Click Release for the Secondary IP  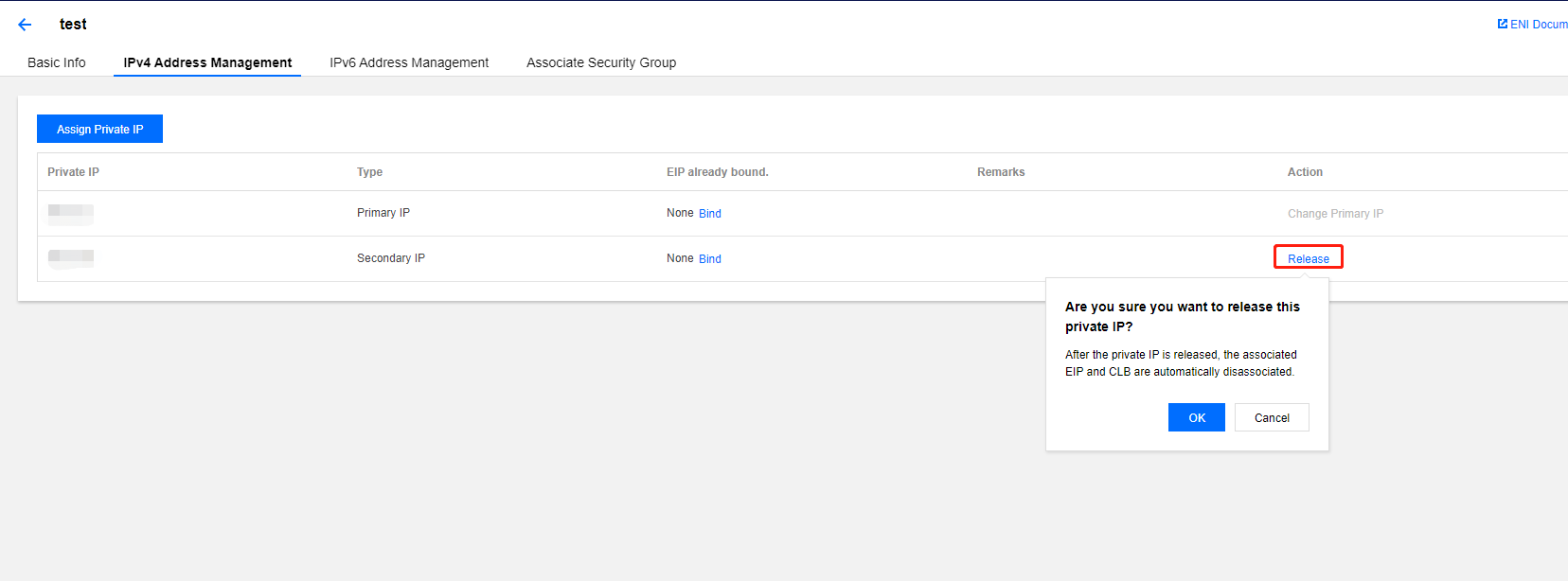tap(1309, 258)
